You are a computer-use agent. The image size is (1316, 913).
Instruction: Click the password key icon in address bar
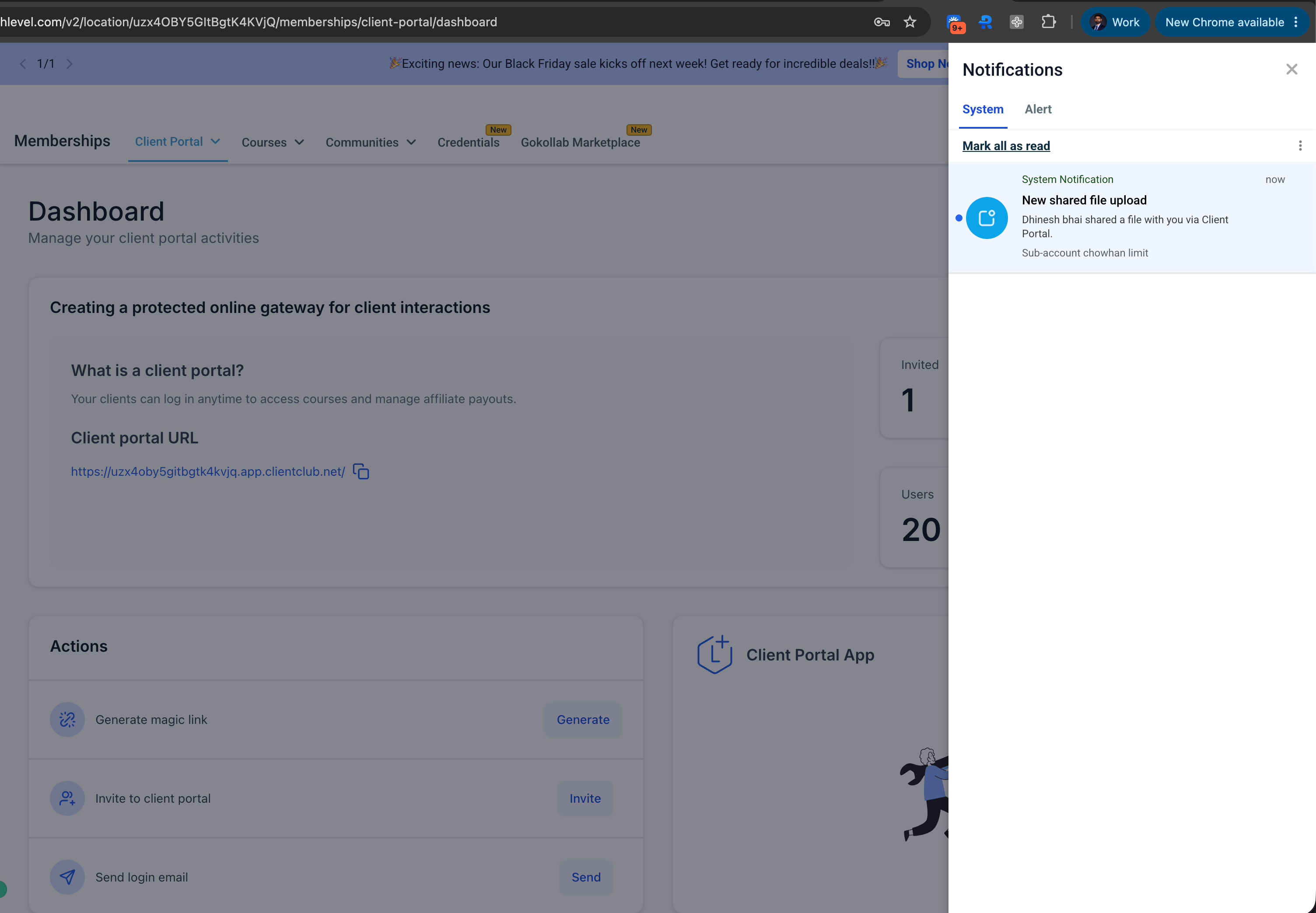click(x=882, y=22)
